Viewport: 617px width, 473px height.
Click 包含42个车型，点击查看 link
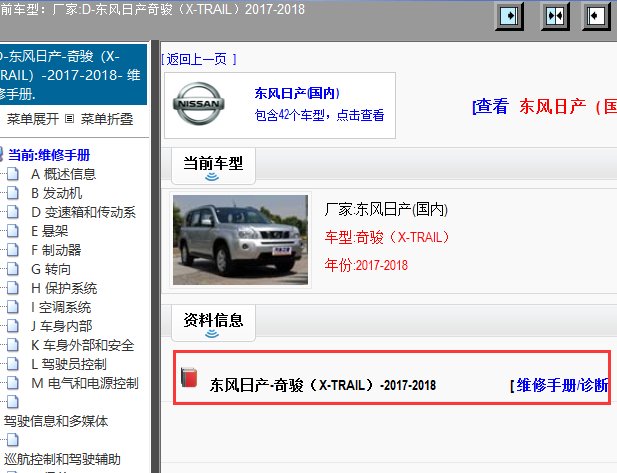click(x=319, y=115)
